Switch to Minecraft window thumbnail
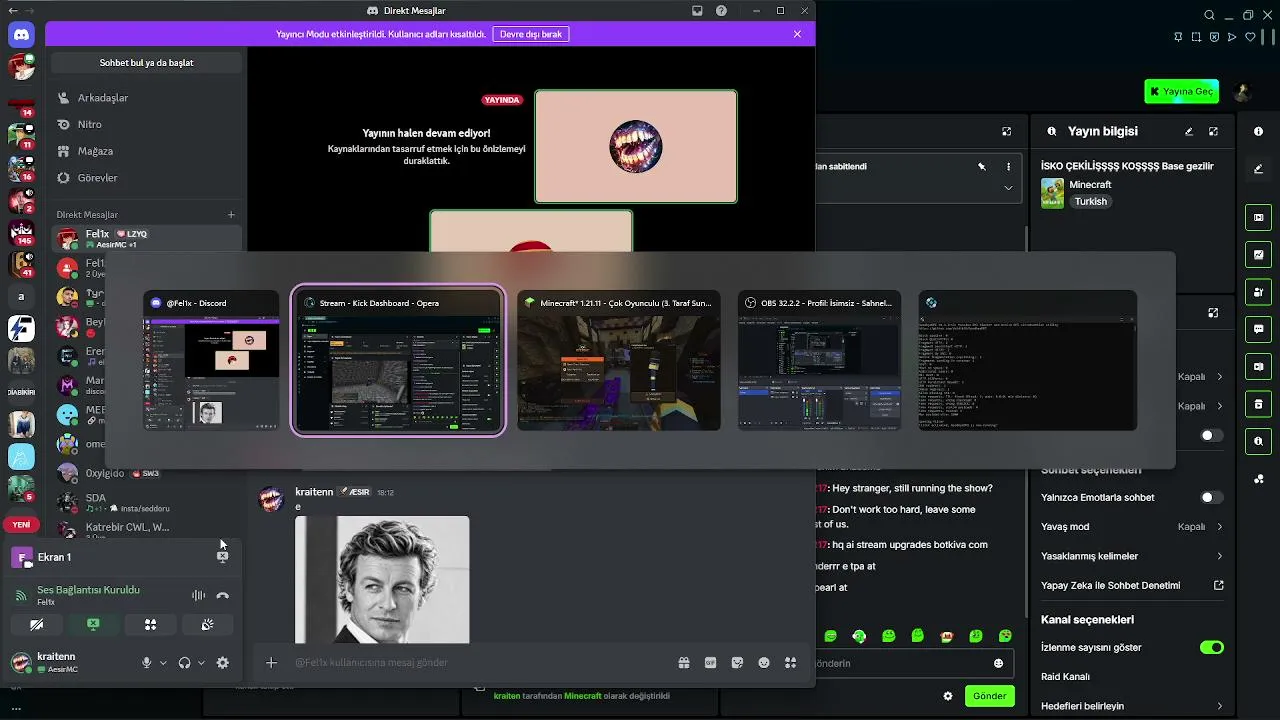This screenshot has width=1280, height=720. 619,362
